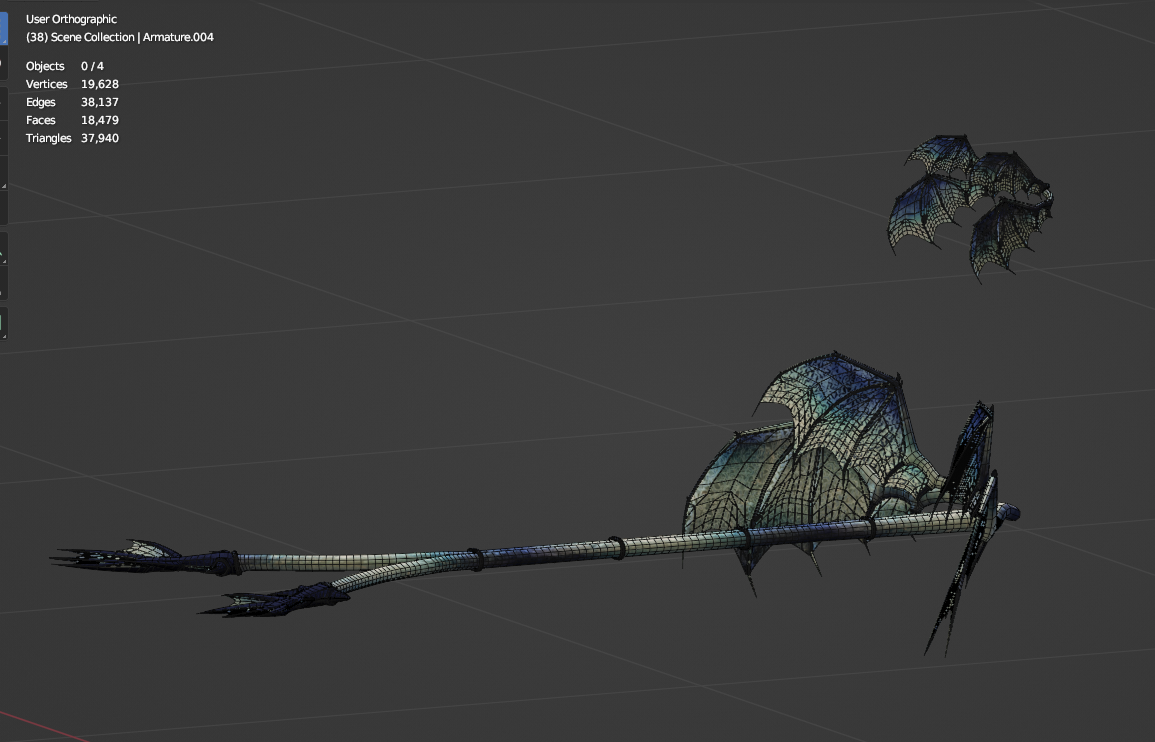1155x742 pixels.
Task: Select the upper clawed tip of the staff
Action: (x=147, y=558)
